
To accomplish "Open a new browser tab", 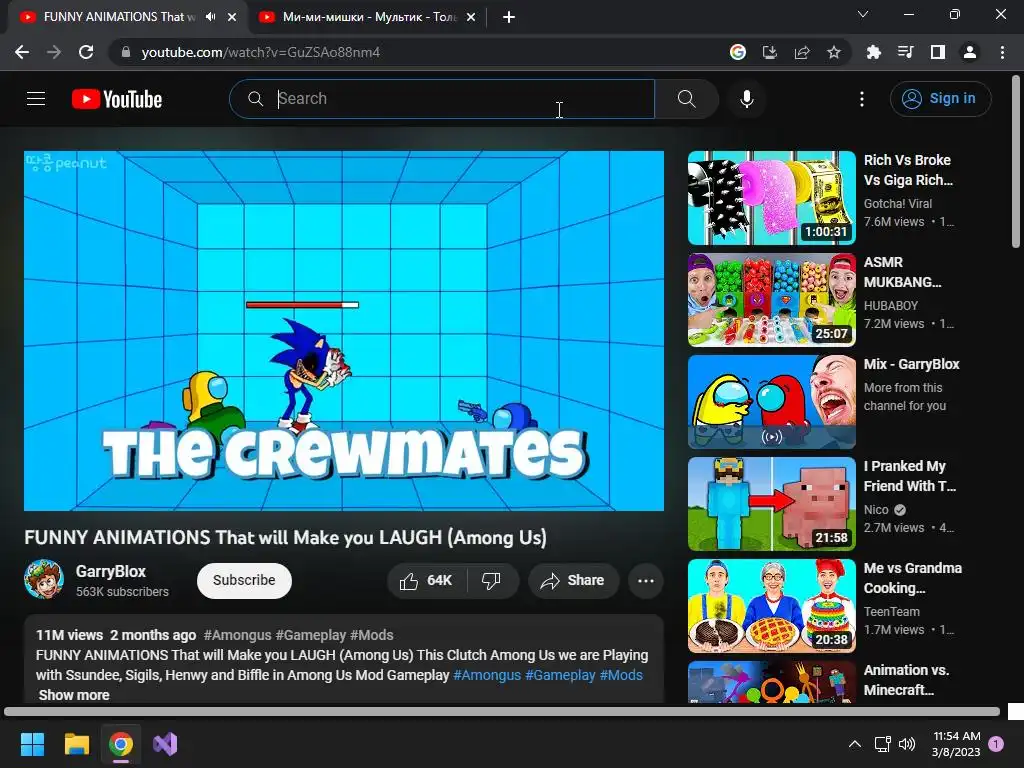I will (509, 17).
